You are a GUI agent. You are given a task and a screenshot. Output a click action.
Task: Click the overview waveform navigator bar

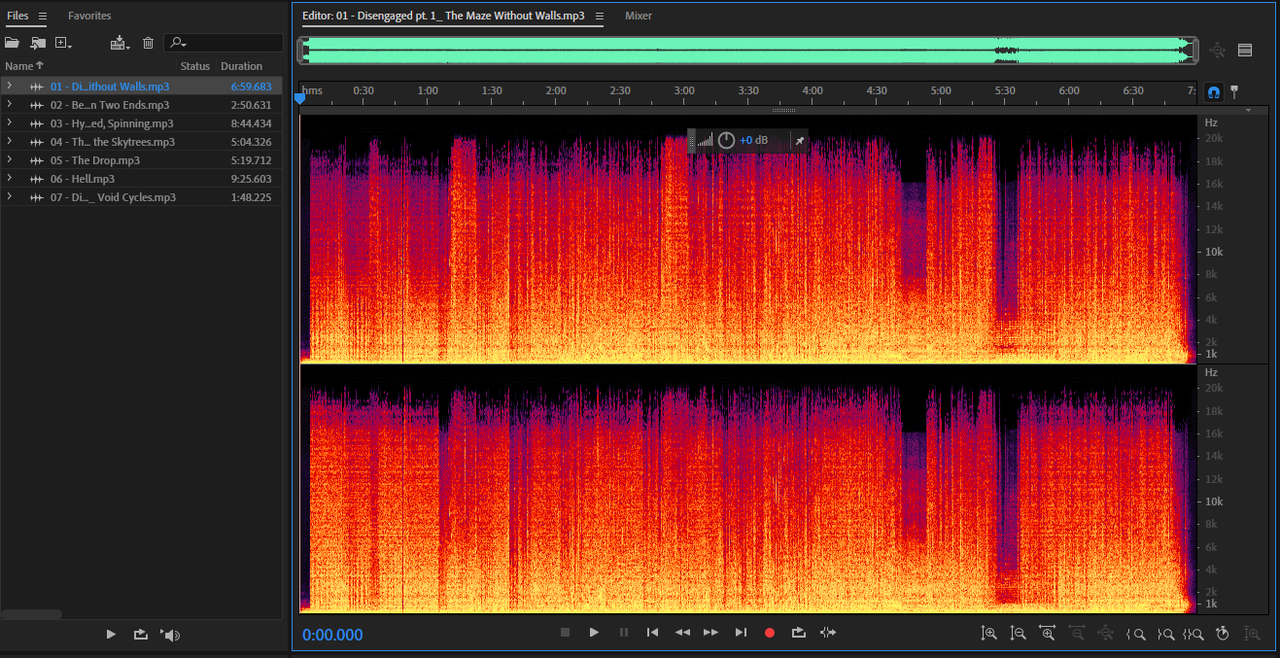pos(748,50)
